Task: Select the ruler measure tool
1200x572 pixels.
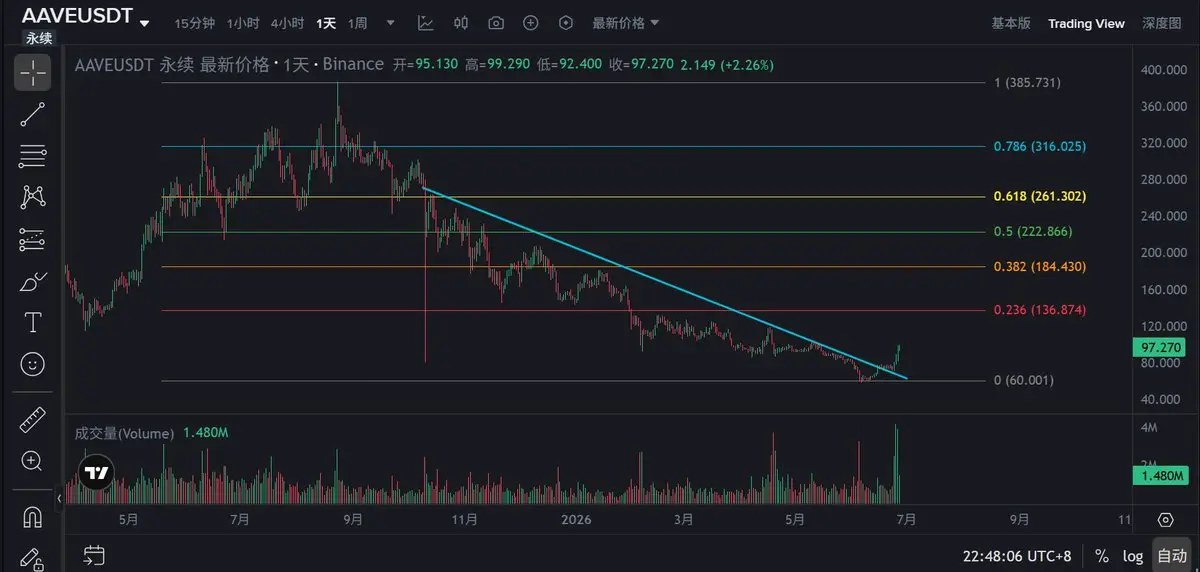Action: pyautogui.click(x=32, y=419)
